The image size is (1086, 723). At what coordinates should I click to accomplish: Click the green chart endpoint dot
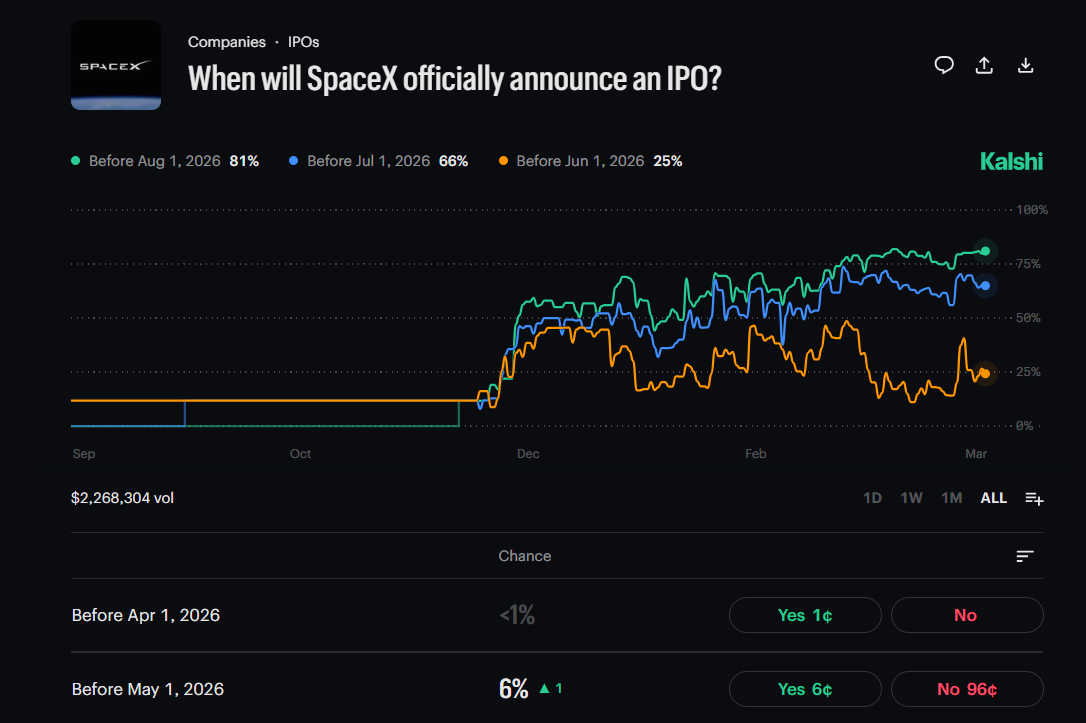coord(984,251)
